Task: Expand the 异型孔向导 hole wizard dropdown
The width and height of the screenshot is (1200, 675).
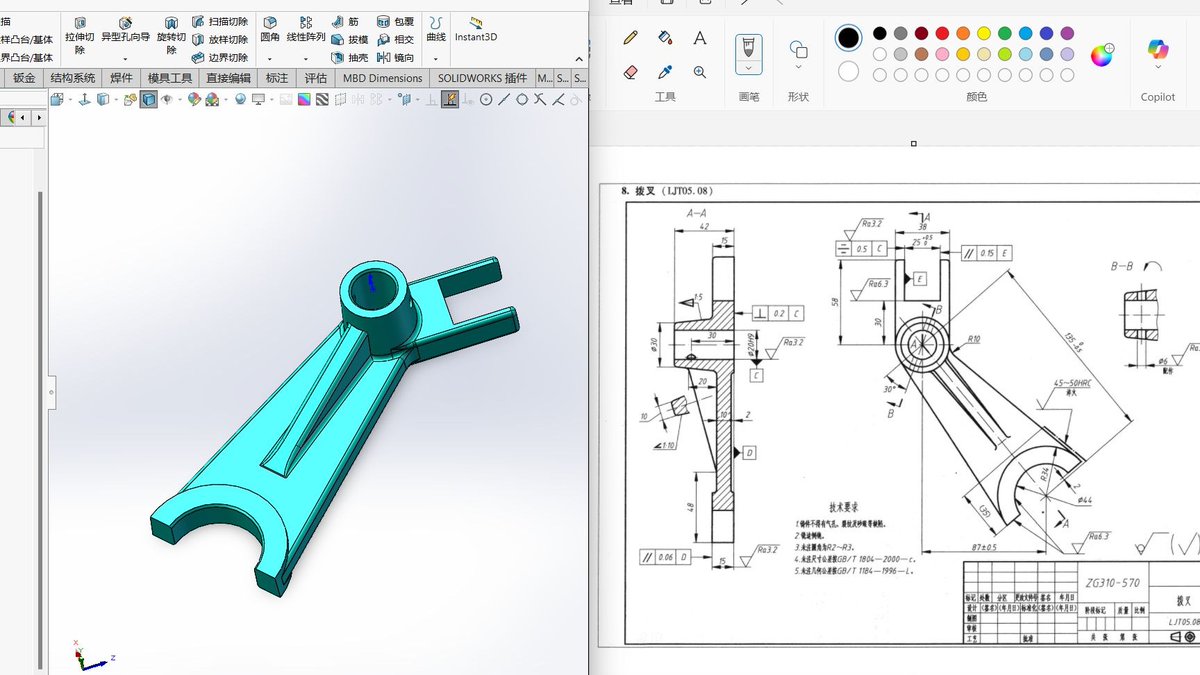Action: tap(125, 57)
